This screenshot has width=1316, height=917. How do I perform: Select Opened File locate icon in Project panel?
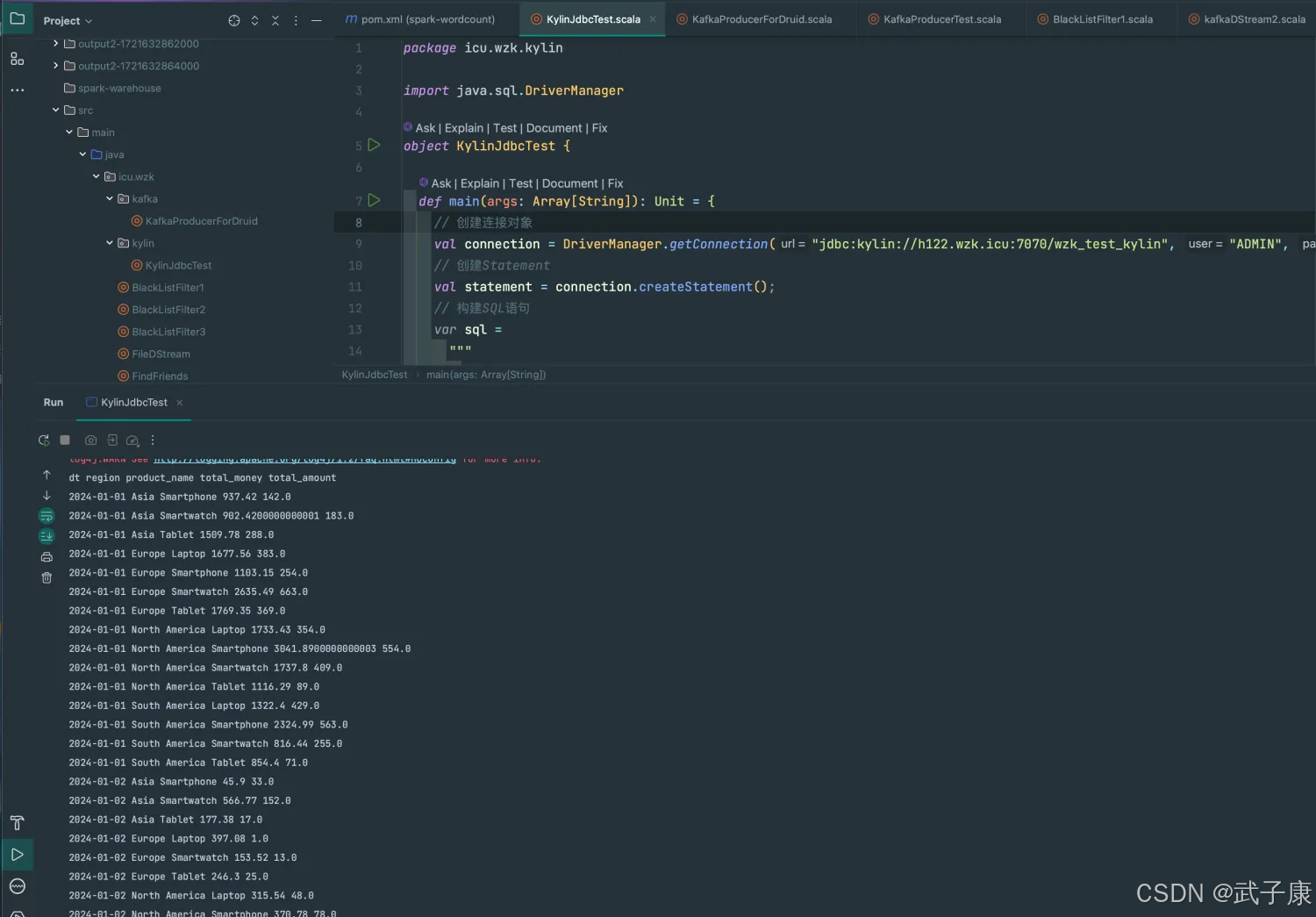click(234, 21)
